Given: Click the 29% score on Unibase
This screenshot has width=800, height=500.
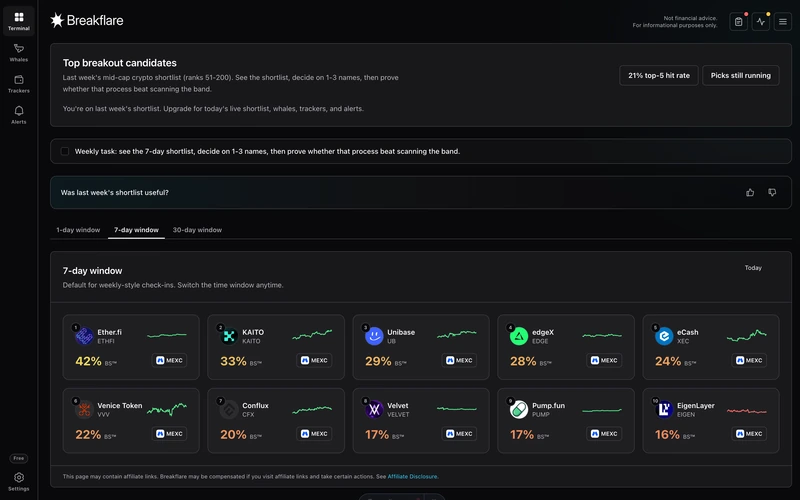Looking at the screenshot, I should [x=378, y=361].
